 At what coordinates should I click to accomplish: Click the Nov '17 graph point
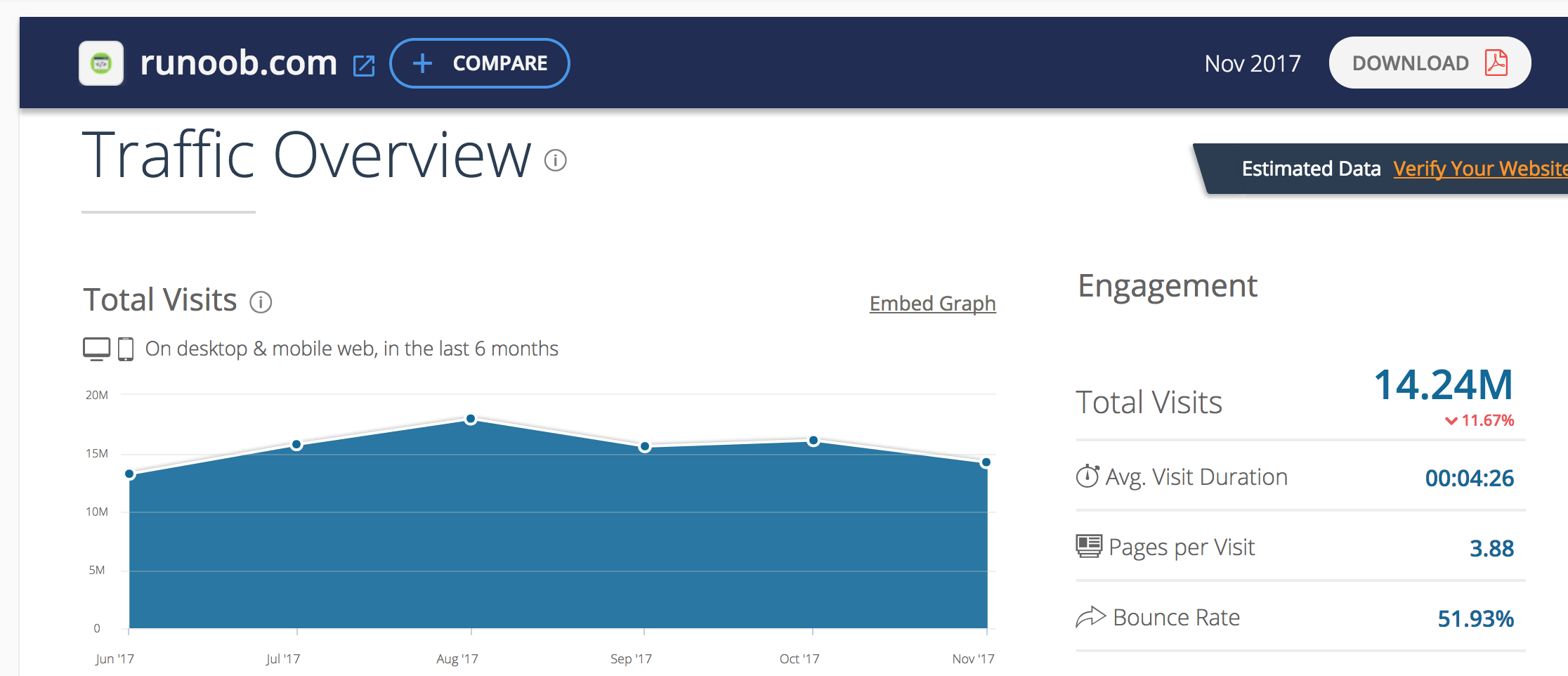tap(986, 462)
